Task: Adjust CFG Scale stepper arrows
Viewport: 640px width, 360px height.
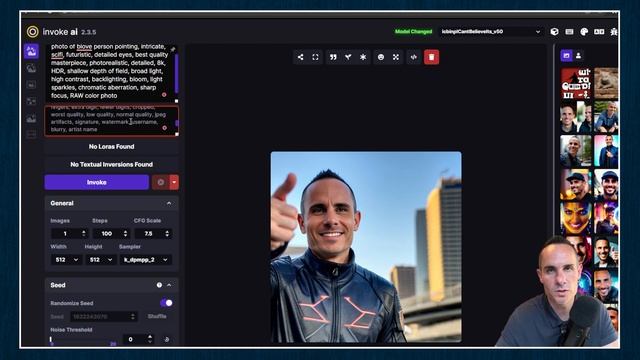Action: [167, 233]
